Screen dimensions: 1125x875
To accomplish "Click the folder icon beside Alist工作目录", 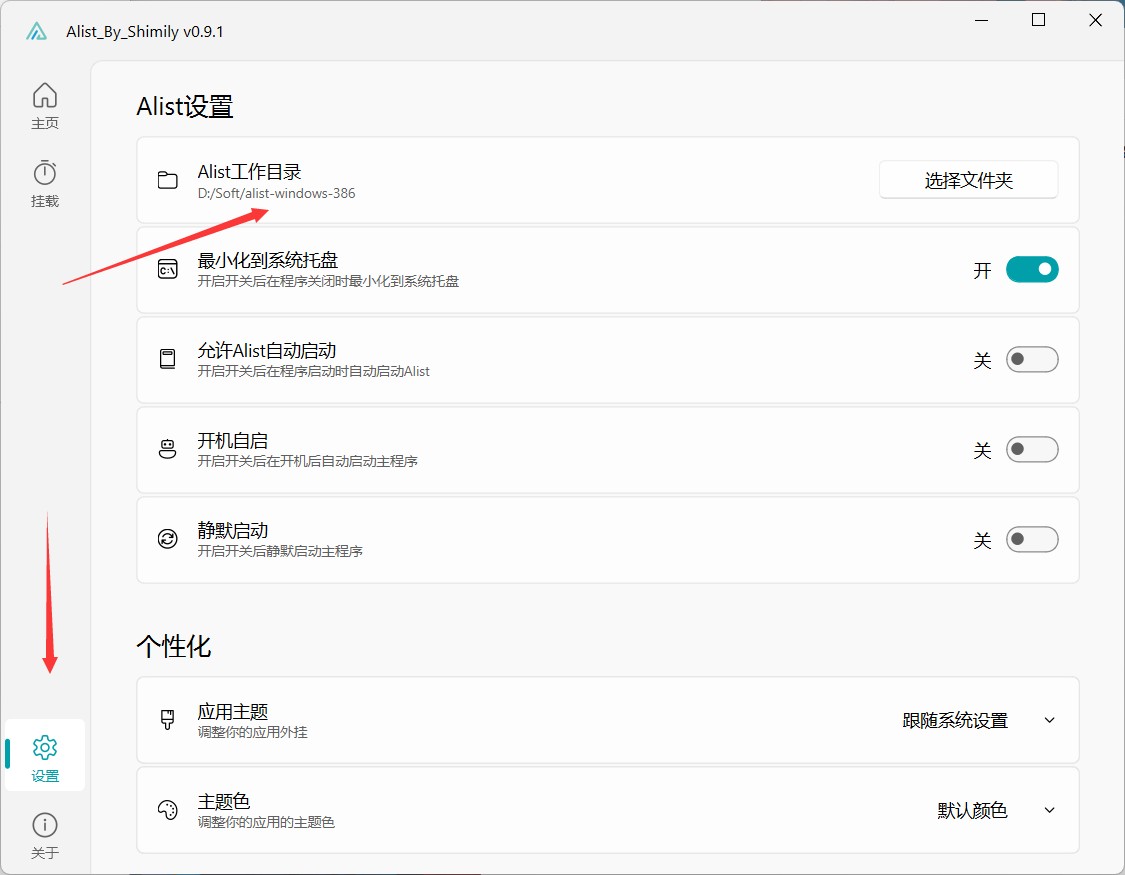I will pyautogui.click(x=168, y=180).
